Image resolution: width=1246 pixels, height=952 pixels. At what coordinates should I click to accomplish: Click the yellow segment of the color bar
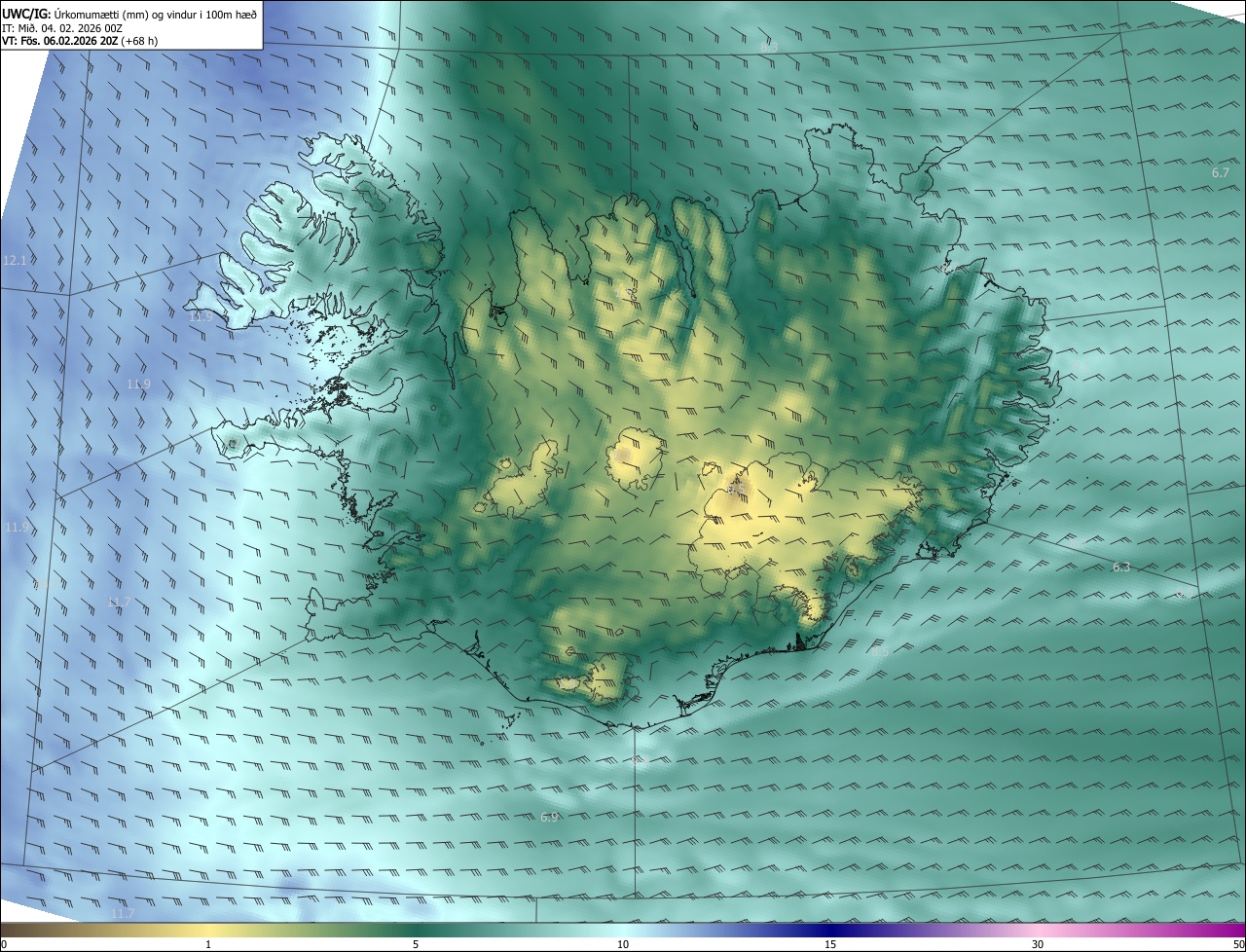(x=209, y=930)
